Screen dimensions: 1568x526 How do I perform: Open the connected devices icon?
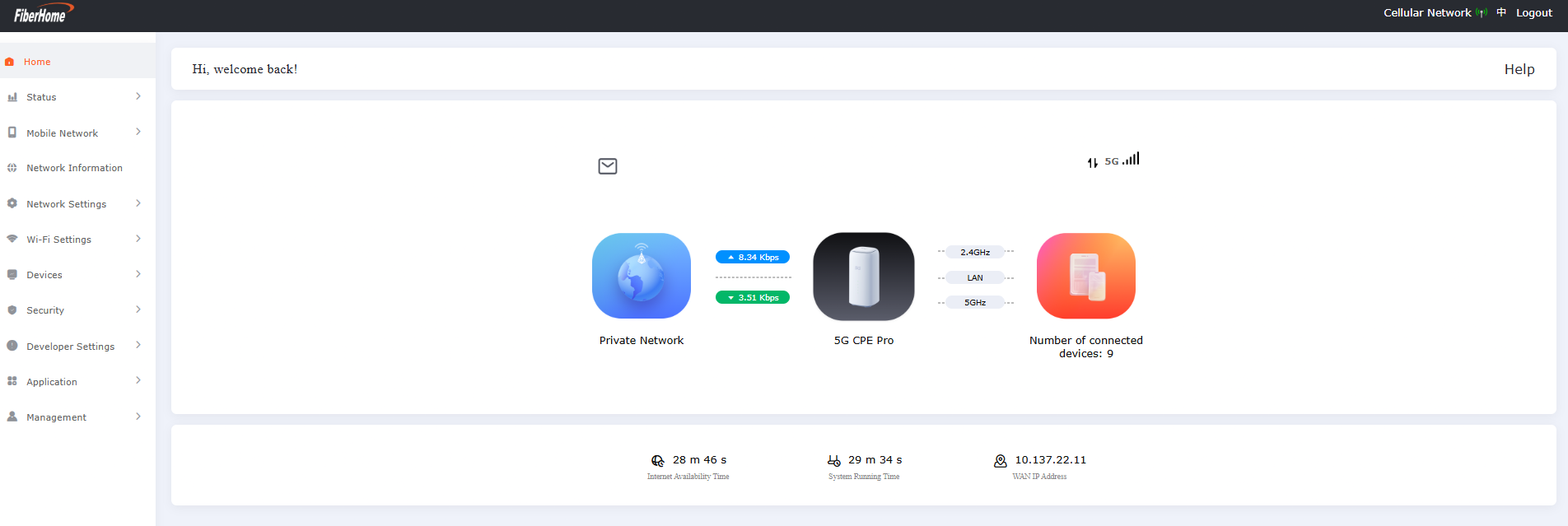point(1085,276)
